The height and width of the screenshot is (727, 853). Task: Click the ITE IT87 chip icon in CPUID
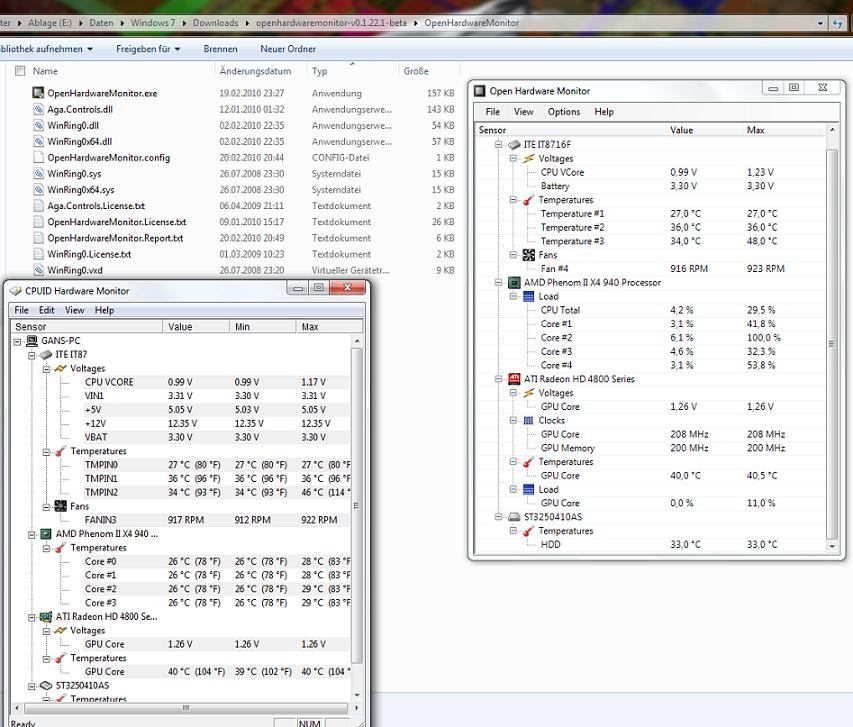(x=46, y=355)
